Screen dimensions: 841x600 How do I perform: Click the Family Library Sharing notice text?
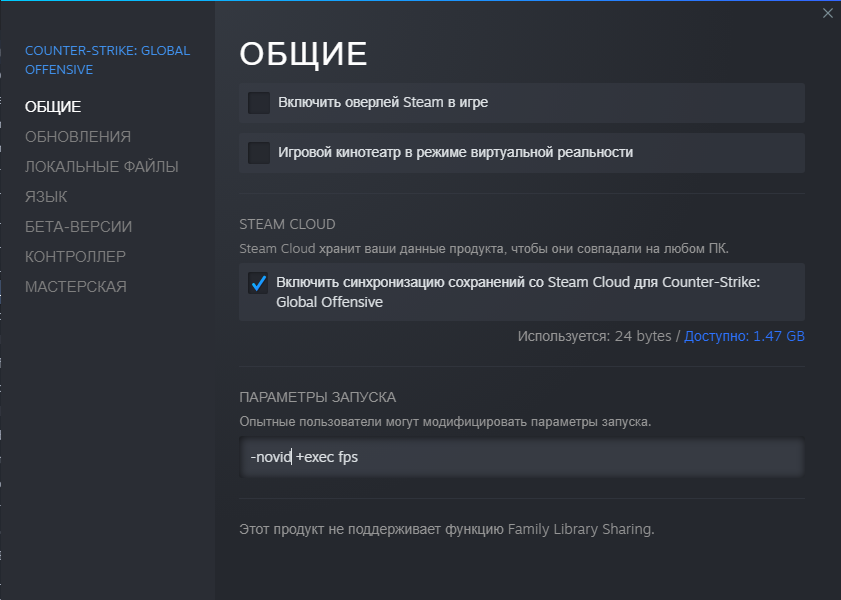[446, 529]
